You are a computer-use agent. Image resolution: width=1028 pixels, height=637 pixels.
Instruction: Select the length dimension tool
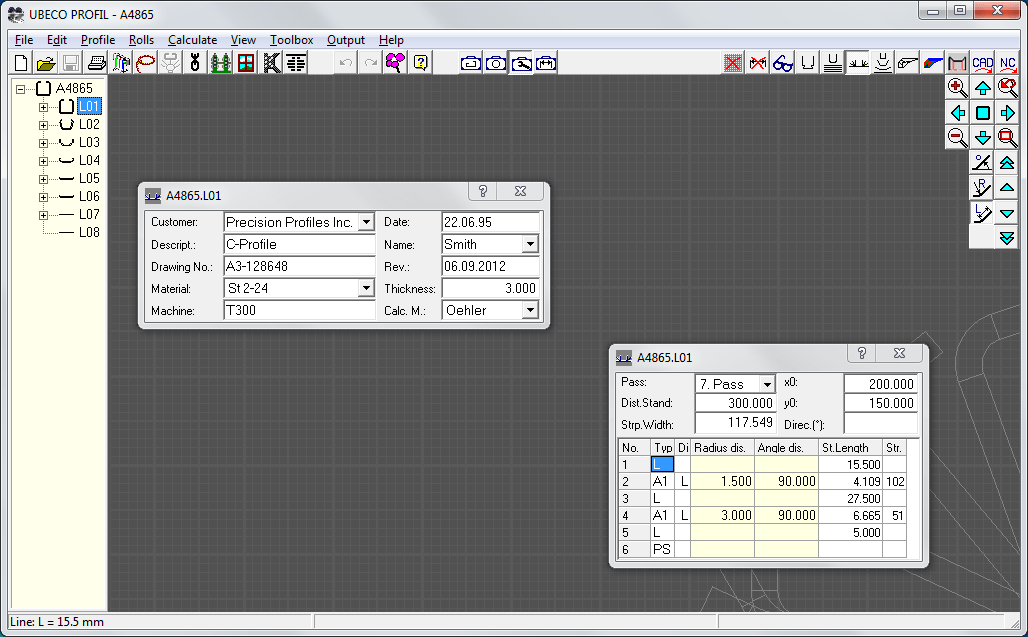point(982,212)
